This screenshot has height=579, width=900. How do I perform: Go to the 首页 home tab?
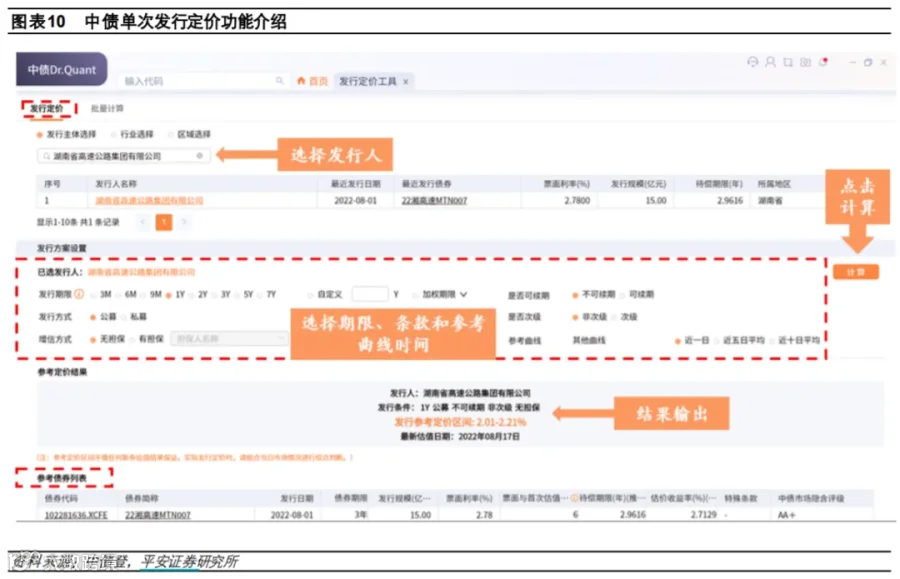pyautogui.click(x=312, y=81)
